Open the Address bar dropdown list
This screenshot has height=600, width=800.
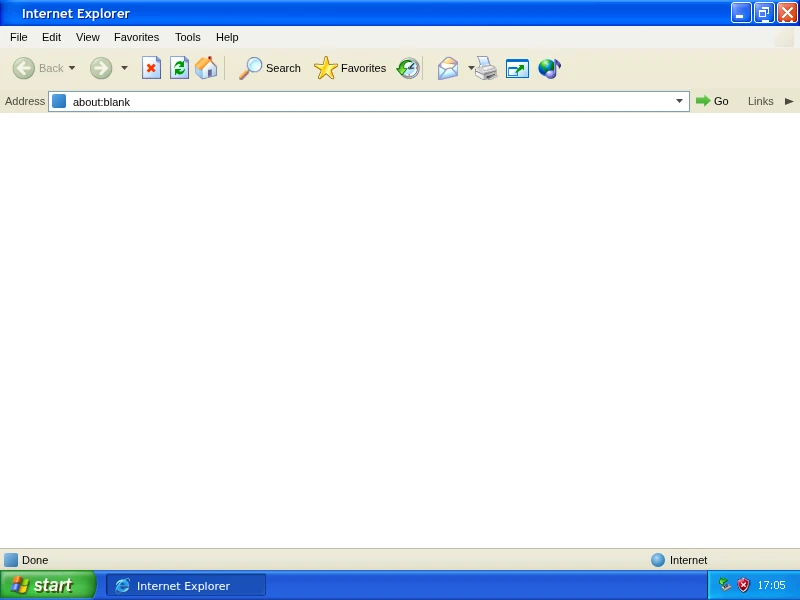679,101
